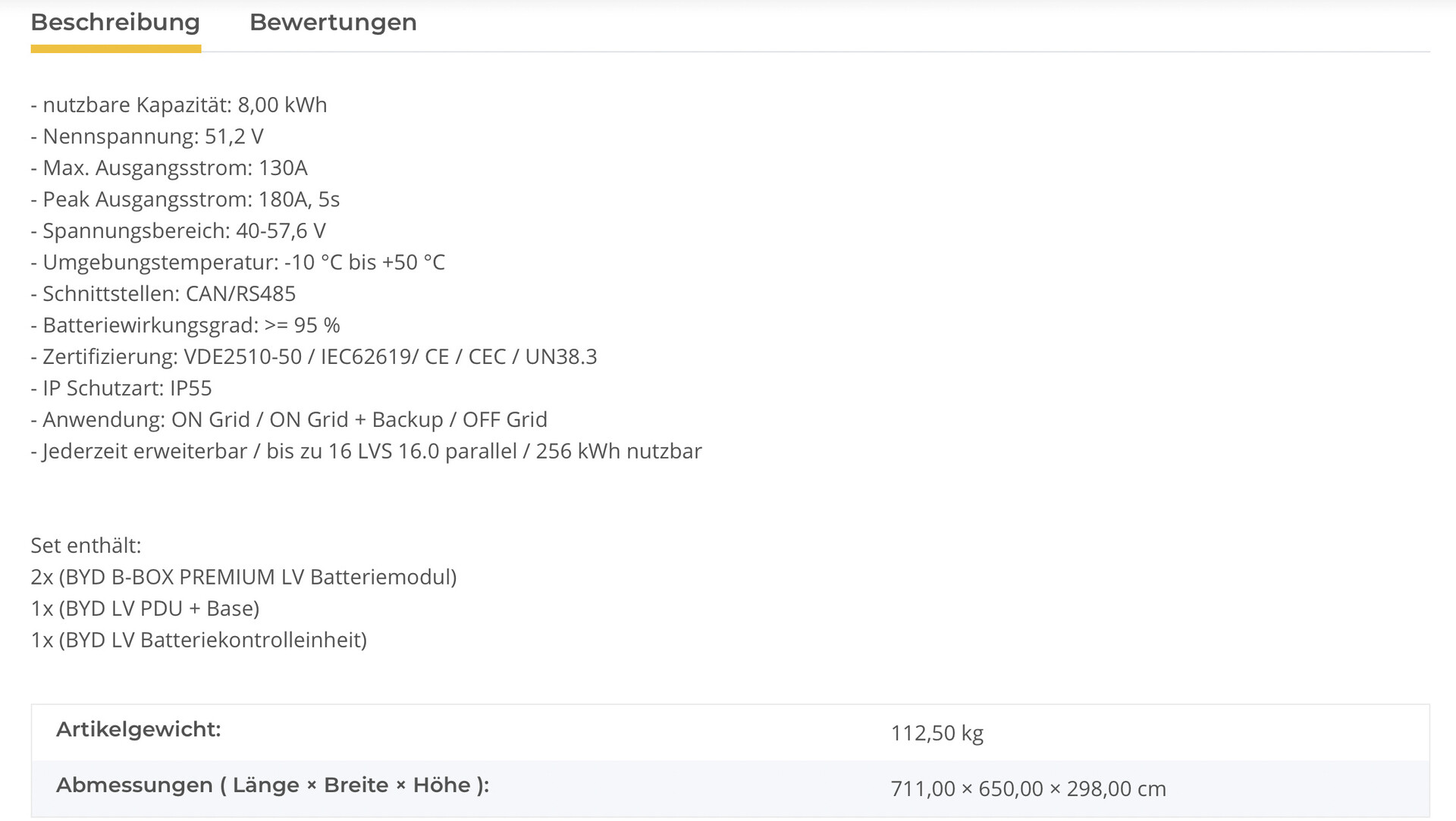This screenshot has height=821, width=1456.
Task: Click the nutzbare Kapazität 8,00 kWh line
Action: [x=179, y=105]
